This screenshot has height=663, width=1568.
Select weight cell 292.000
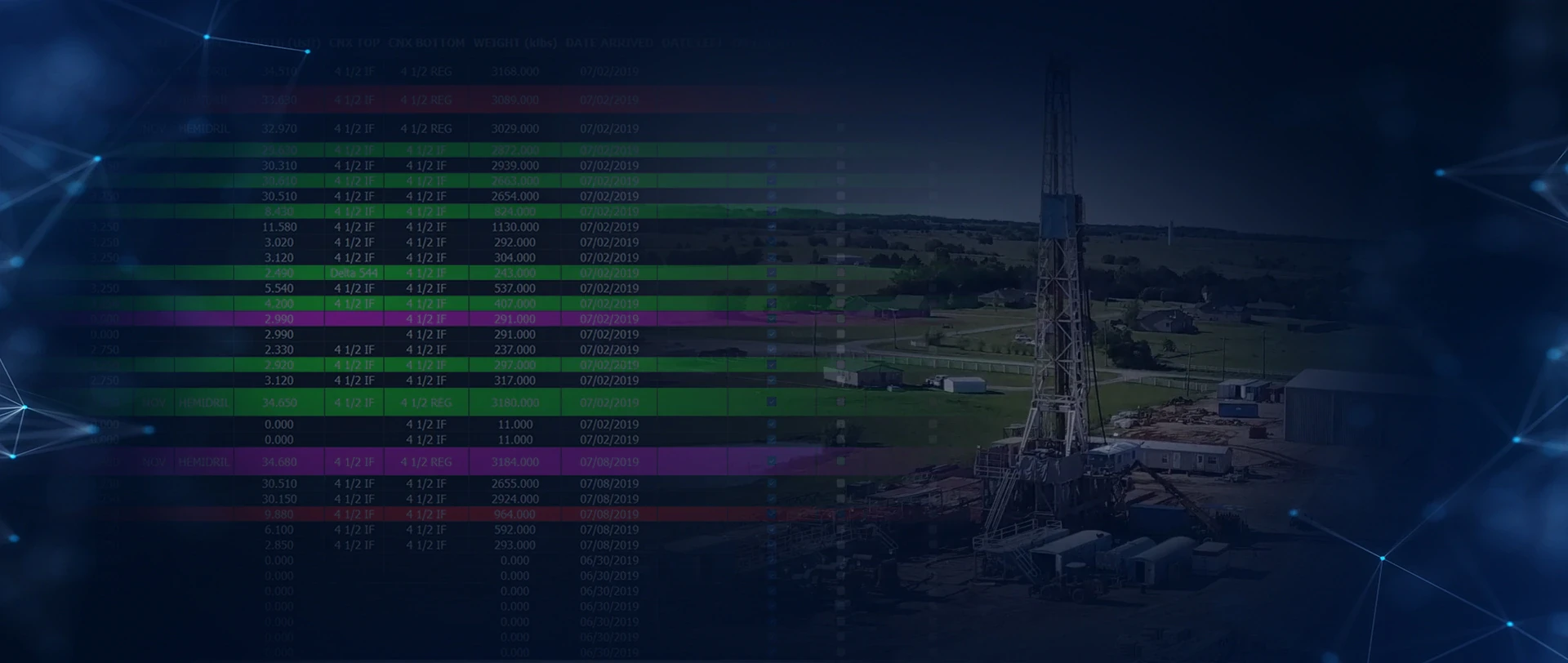[514, 243]
